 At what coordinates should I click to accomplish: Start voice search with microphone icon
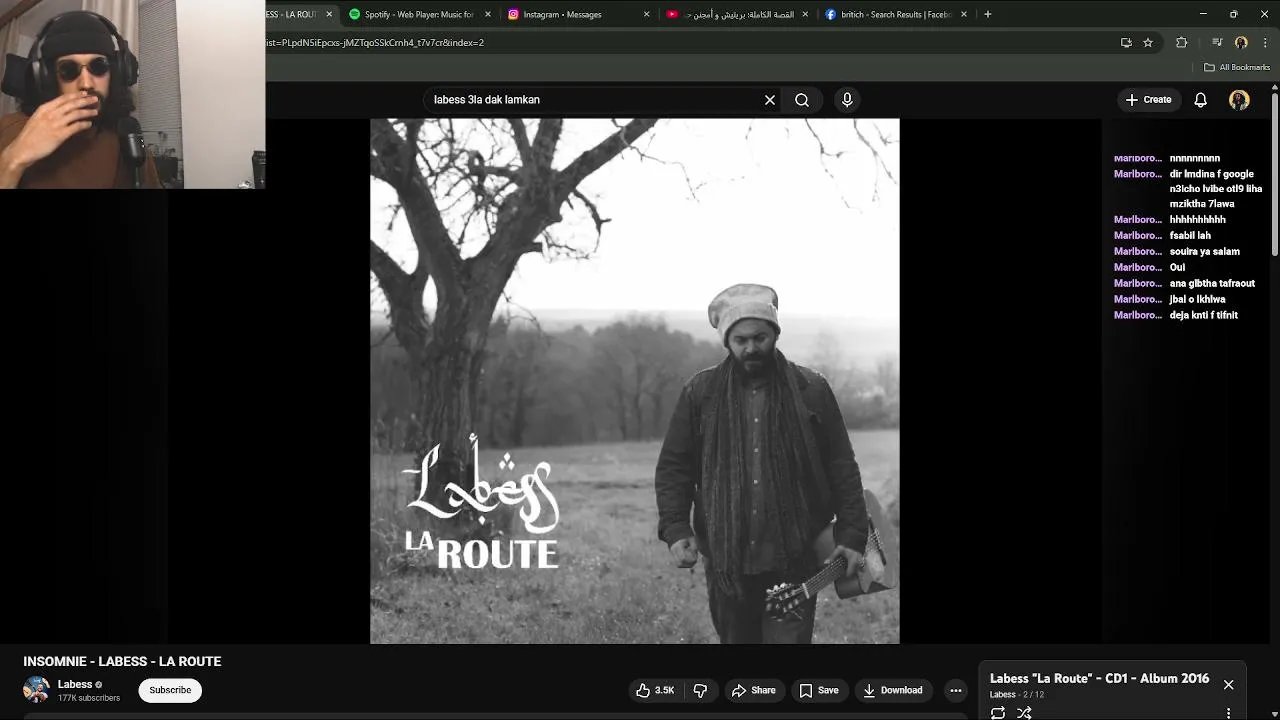(x=847, y=100)
